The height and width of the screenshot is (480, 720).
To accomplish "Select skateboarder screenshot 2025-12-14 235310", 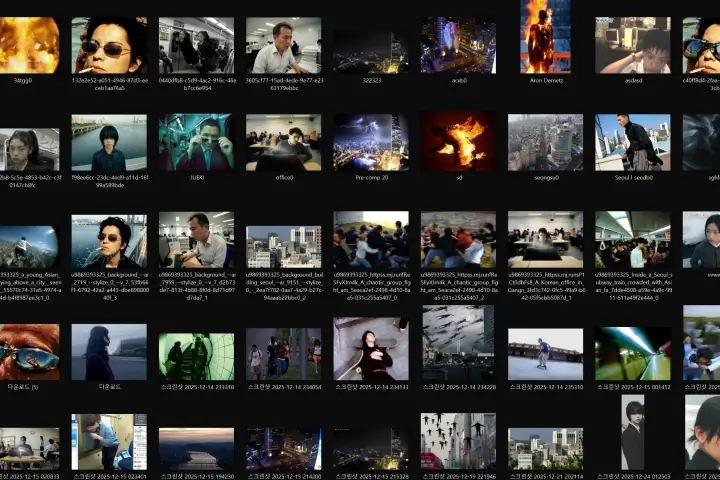I will (x=546, y=354).
